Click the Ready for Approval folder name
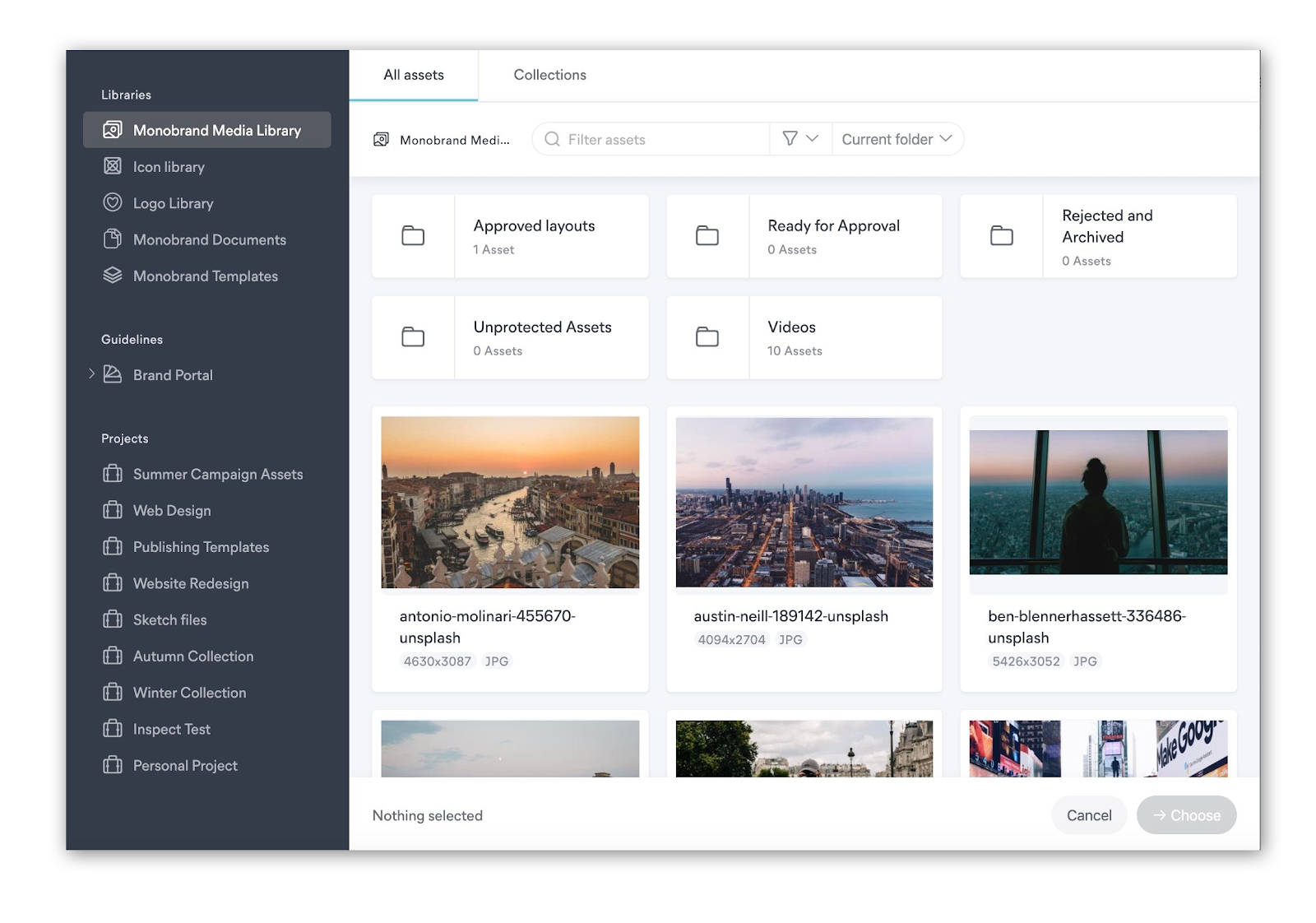The image size is (1316, 923). 834,225
